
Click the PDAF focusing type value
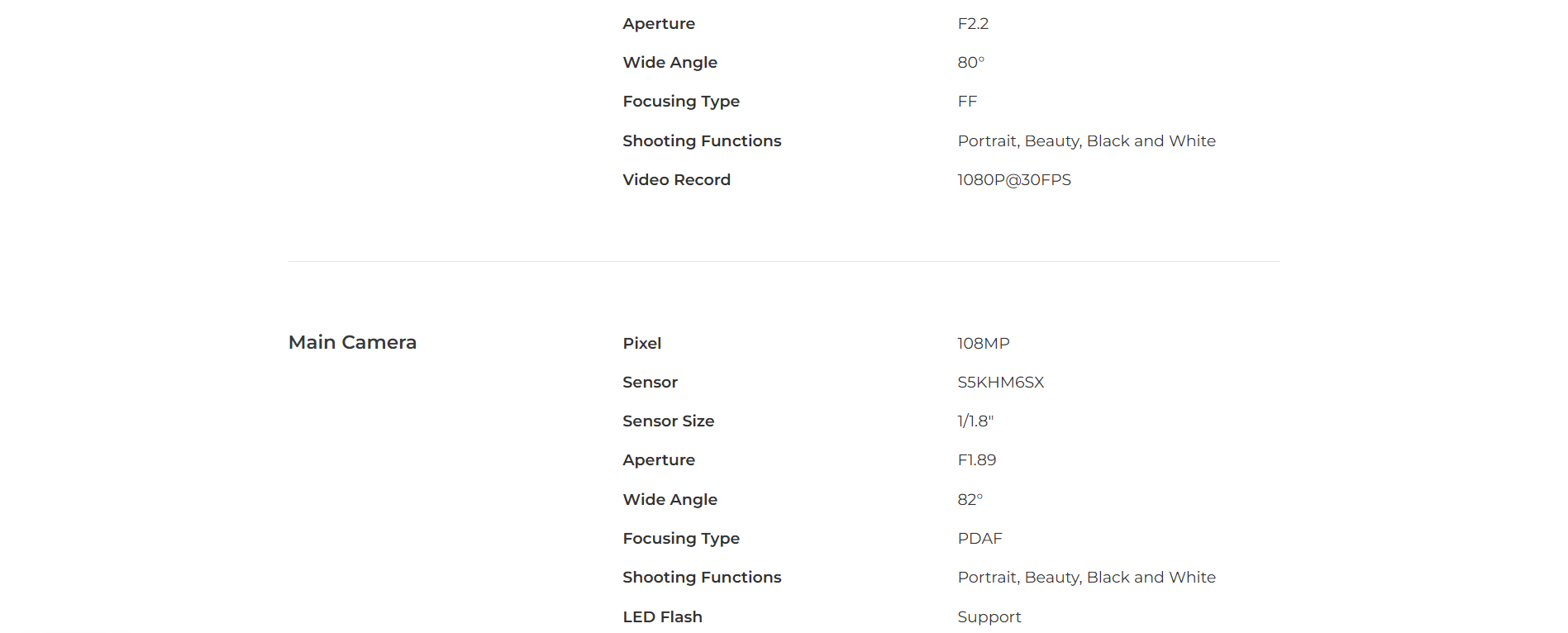pyautogui.click(x=979, y=539)
